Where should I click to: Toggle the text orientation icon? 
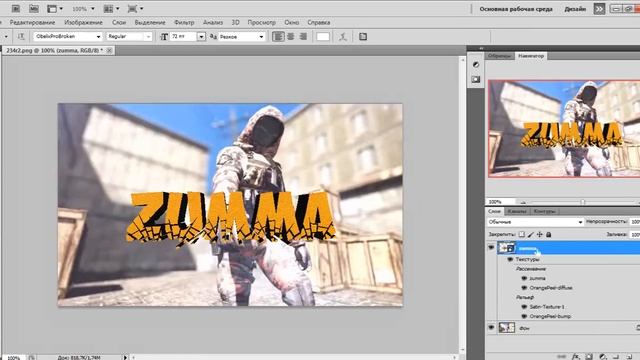click(x=21, y=37)
